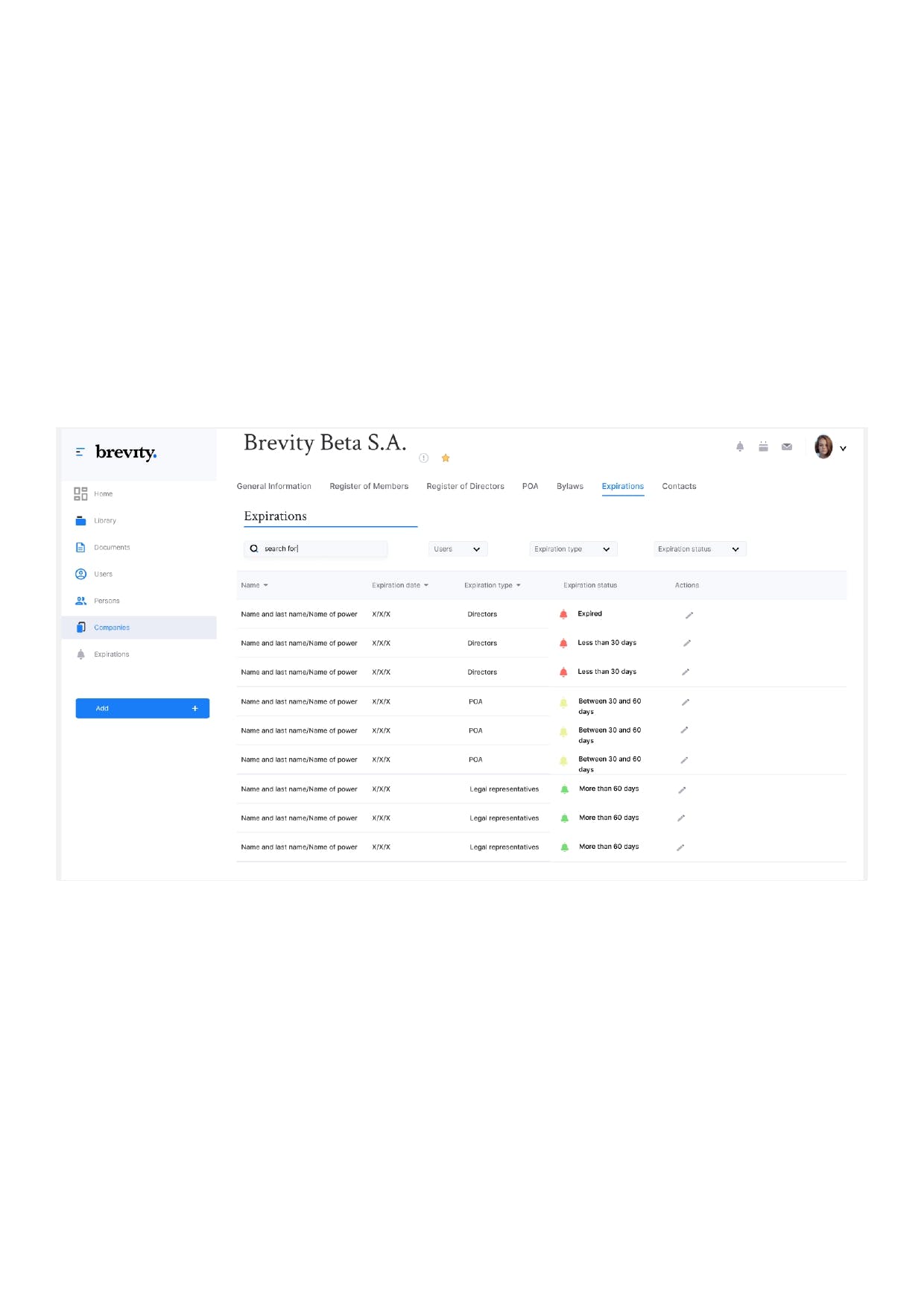Toggle the favorite star next to company name
Screen dimensions: 924x1308
click(x=446, y=458)
